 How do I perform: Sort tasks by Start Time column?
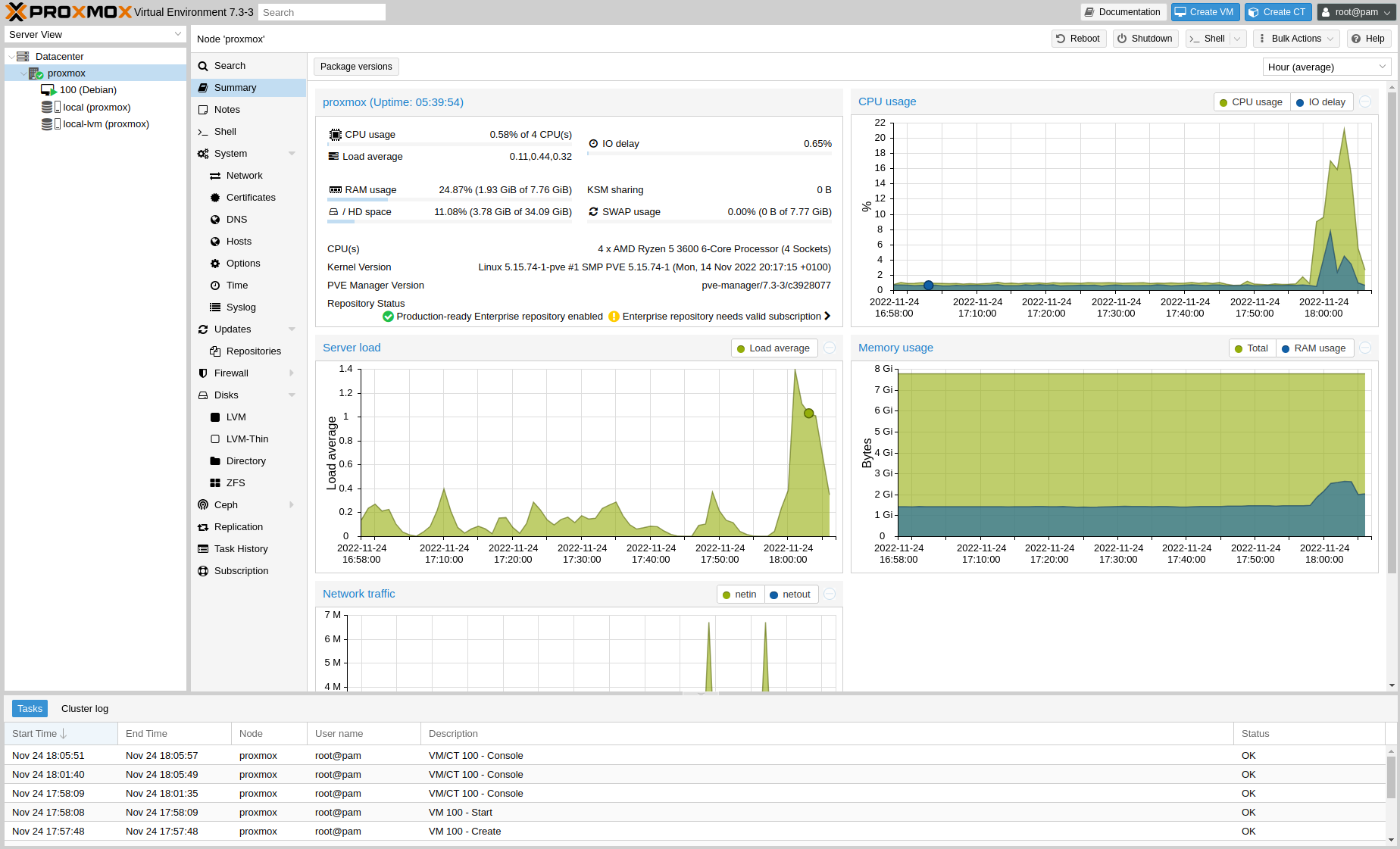pos(61,734)
